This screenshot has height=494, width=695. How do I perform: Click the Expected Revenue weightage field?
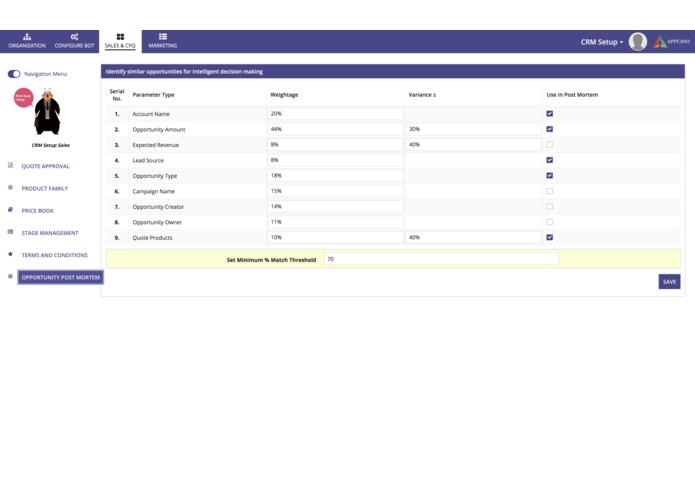(x=336, y=145)
